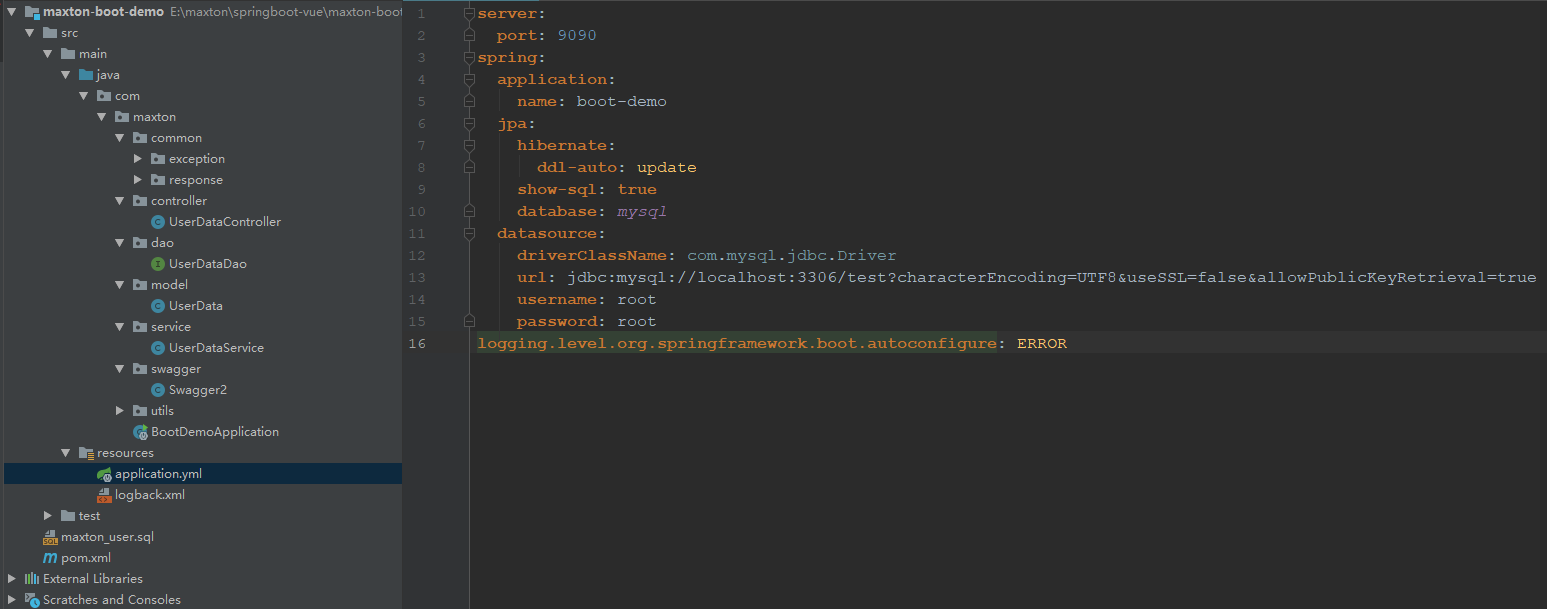
Task: Select Swagger2 in the project tree
Action: click(x=198, y=390)
